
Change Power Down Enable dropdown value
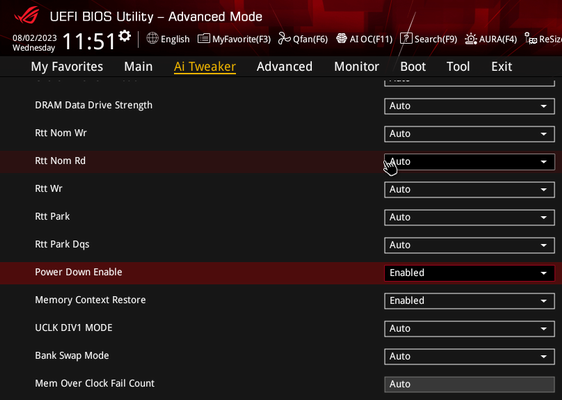coord(469,273)
